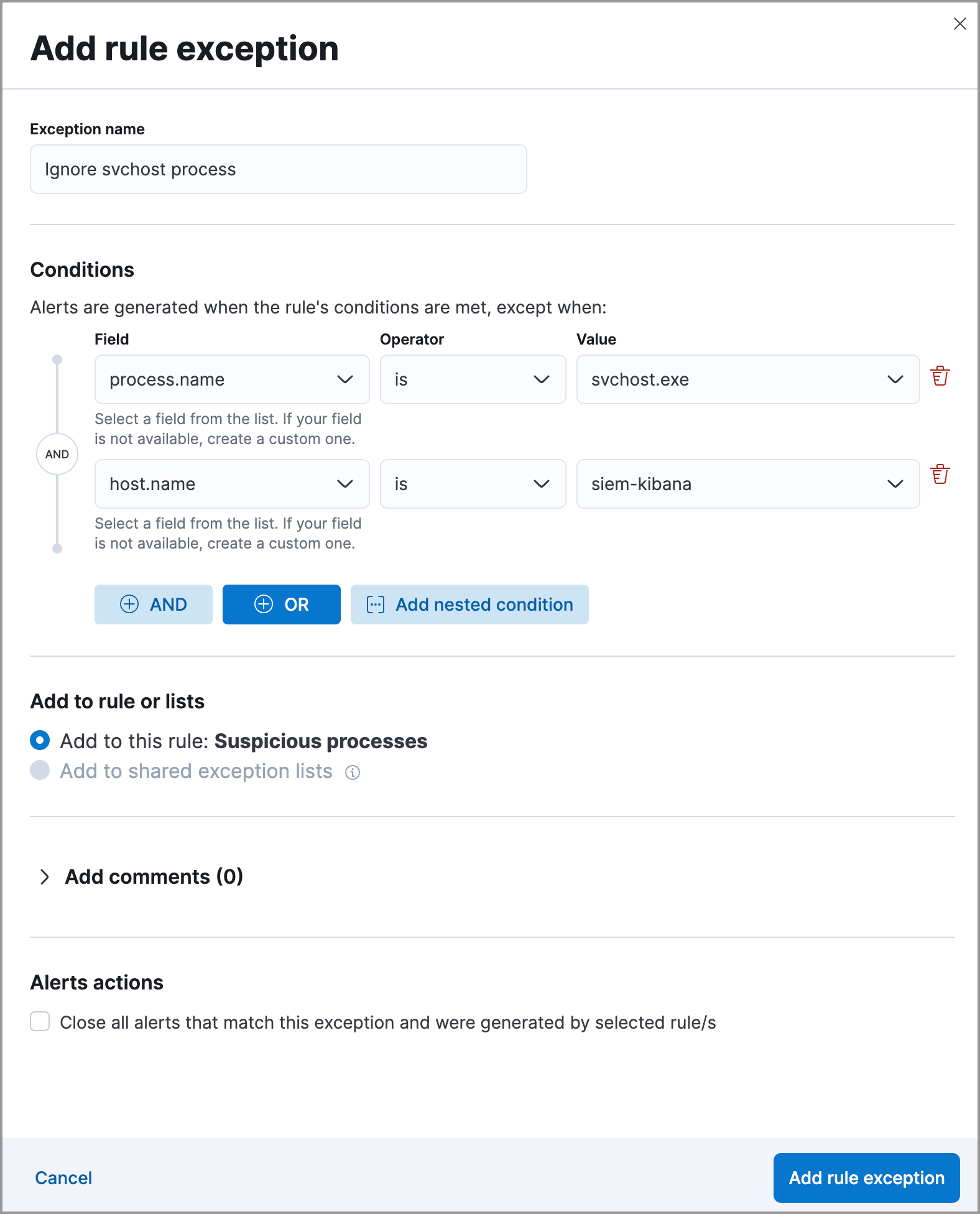Click Add nested condition

pyautogui.click(x=469, y=604)
